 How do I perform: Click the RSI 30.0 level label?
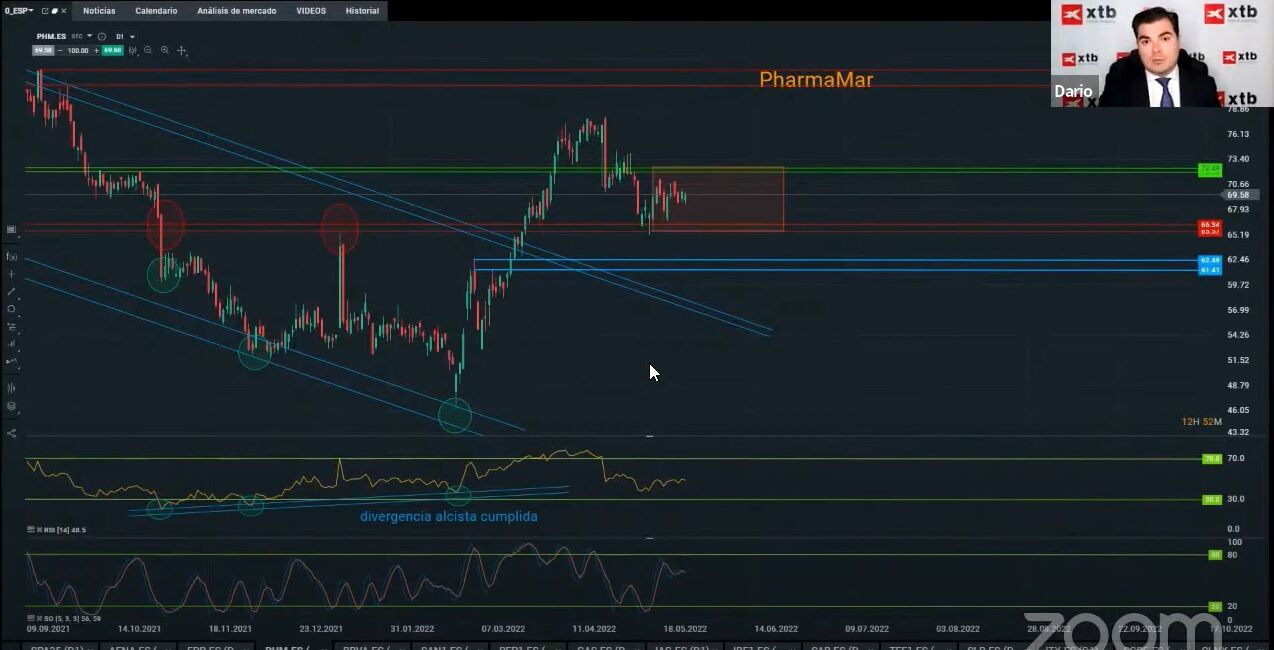tap(1211, 499)
